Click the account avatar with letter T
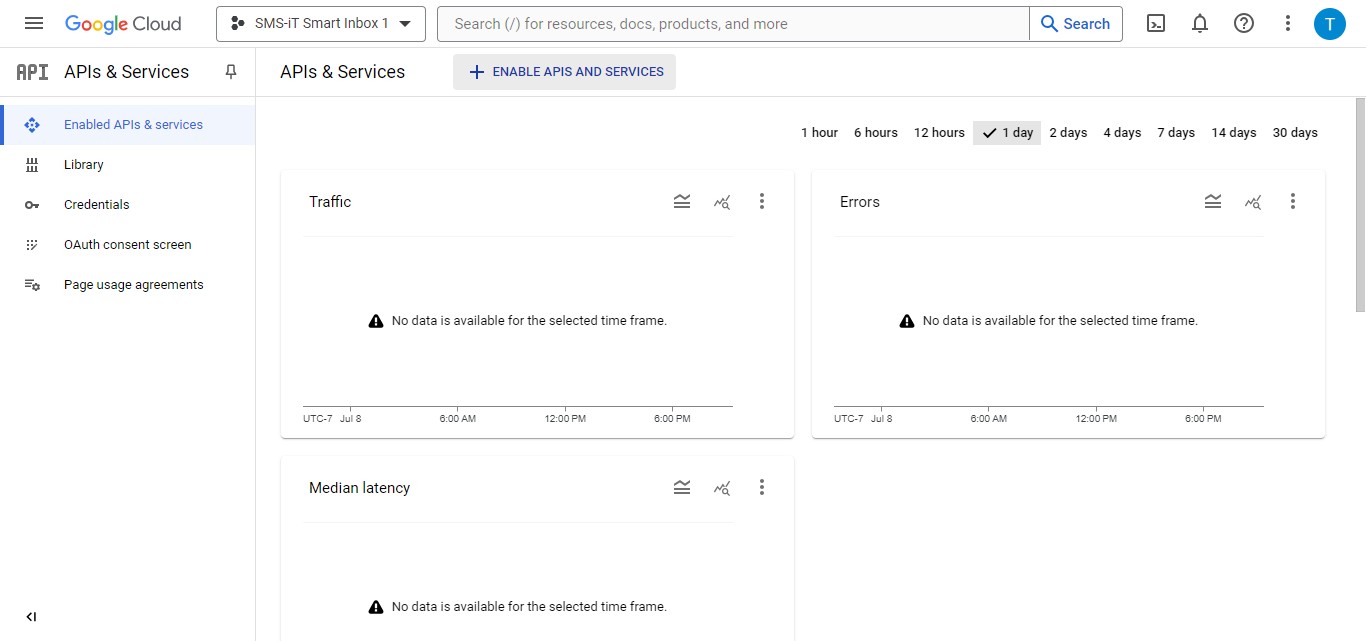The image size is (1366, 641). point(1330,23)
